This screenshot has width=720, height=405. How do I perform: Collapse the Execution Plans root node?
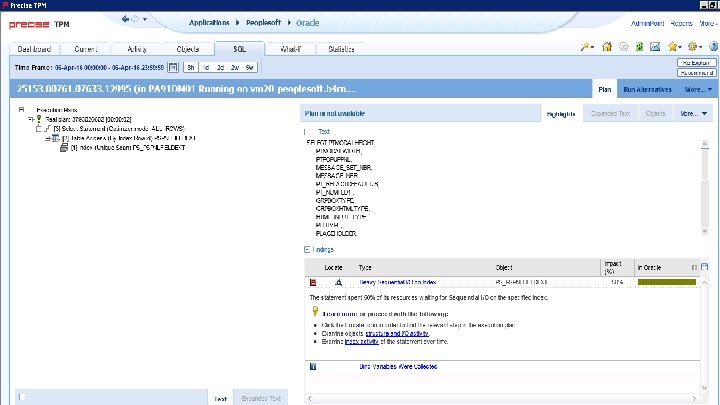[x=21, y=110]
